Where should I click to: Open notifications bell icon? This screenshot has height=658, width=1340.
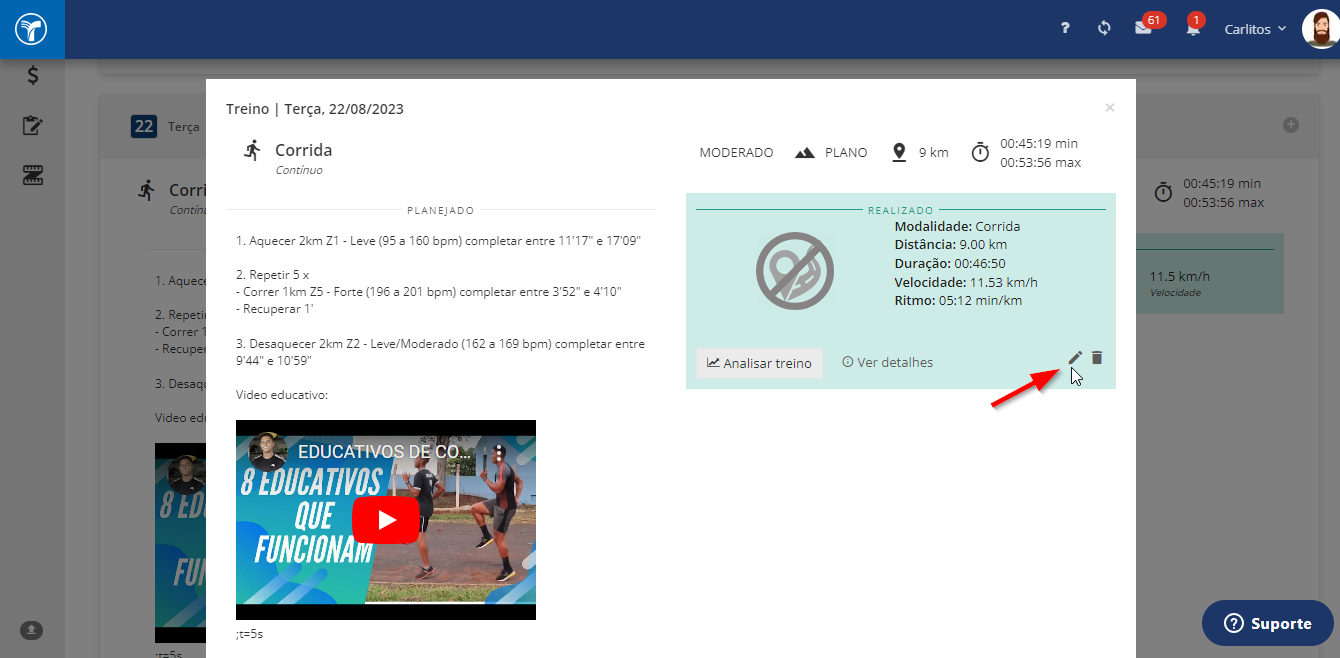(x=1193, y=29)
